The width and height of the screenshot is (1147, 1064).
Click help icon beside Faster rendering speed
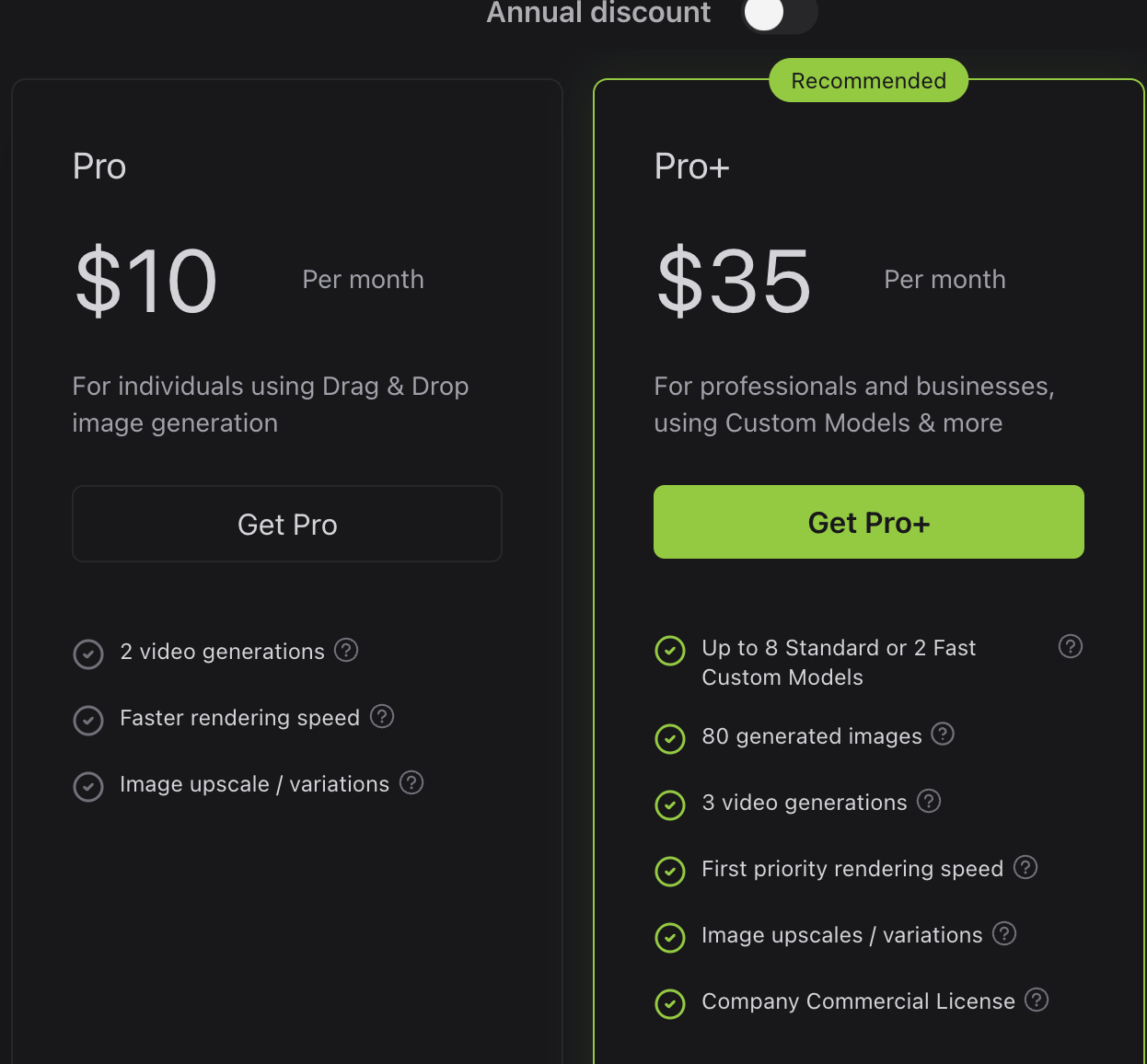coord(382,716)
